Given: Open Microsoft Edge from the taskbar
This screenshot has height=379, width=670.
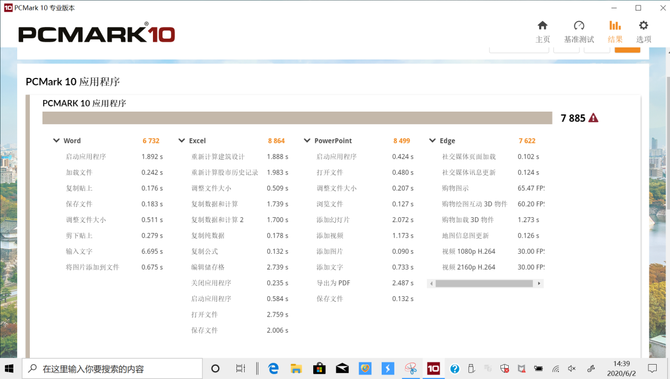Looking at the screenshot, I should 273,368.
